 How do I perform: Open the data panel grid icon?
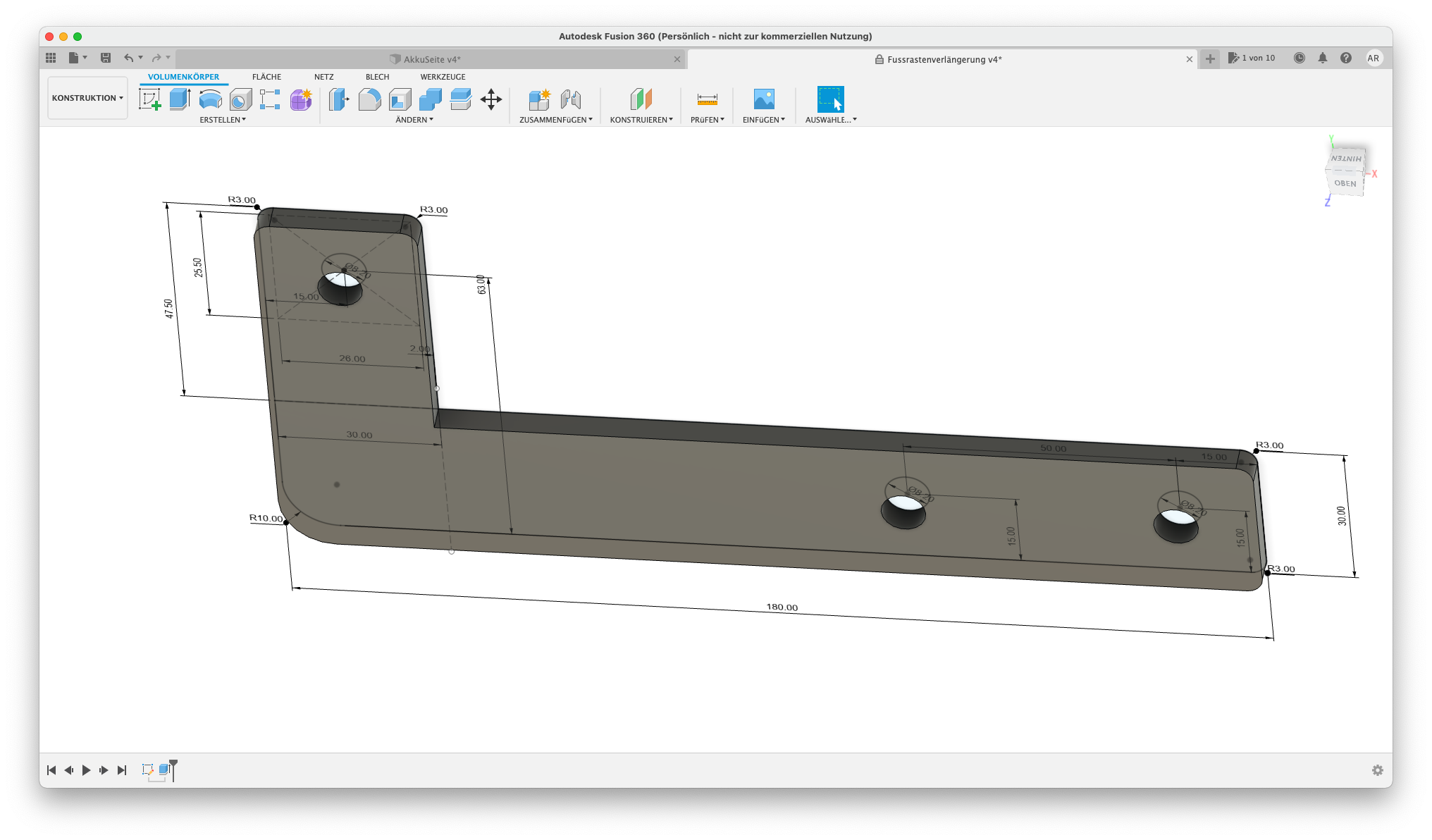[51, 58]
